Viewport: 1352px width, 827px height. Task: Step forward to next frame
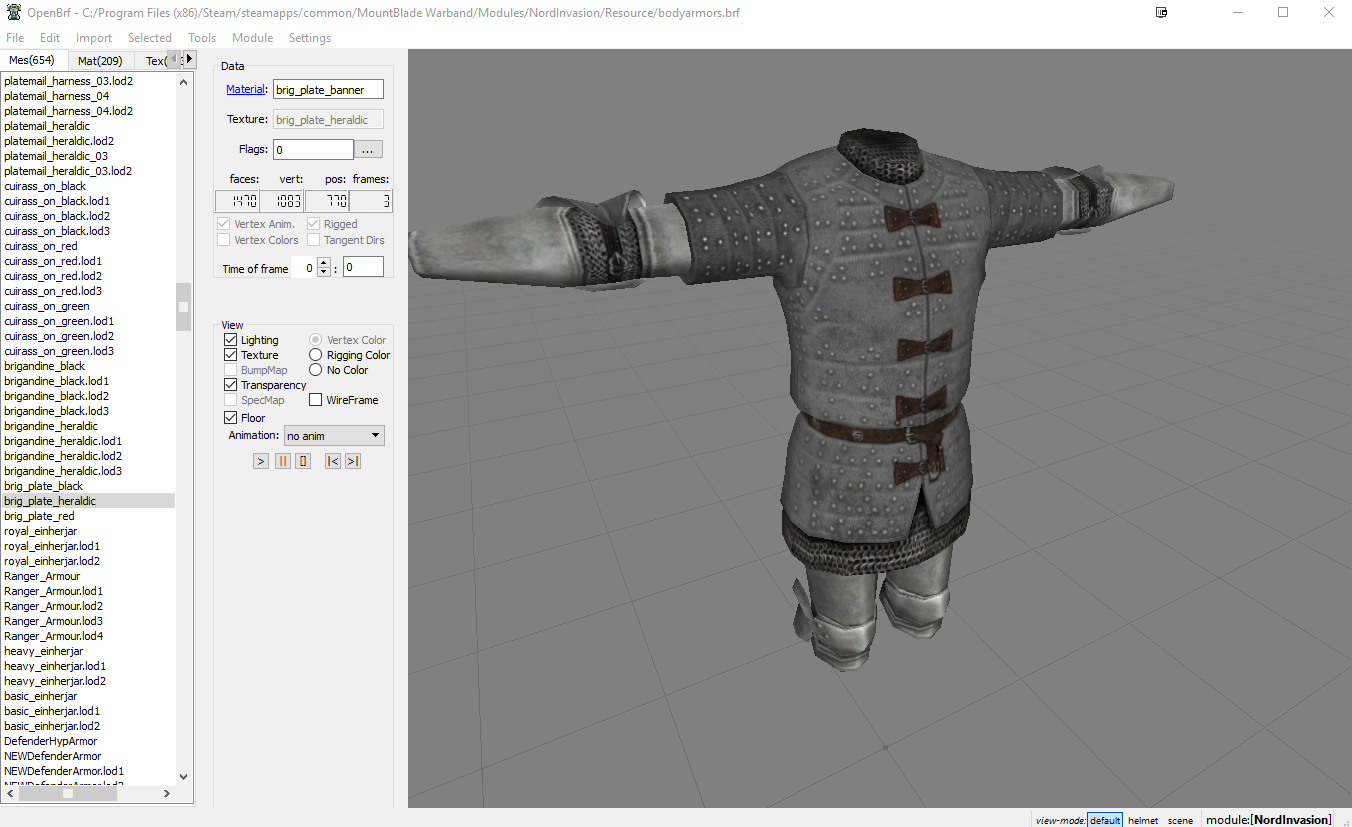(x=352, y=461)
